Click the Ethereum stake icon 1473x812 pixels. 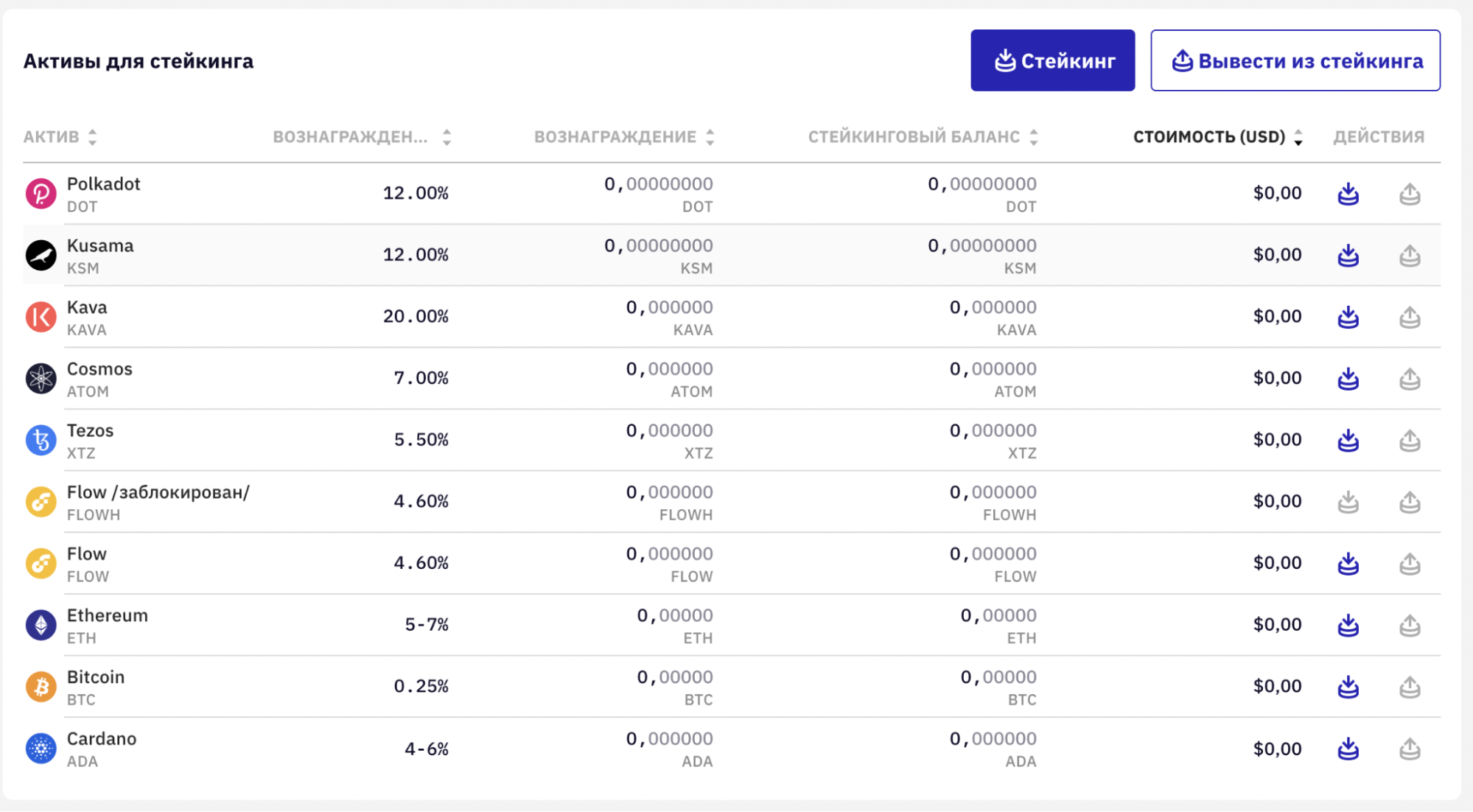point(1348,626)
